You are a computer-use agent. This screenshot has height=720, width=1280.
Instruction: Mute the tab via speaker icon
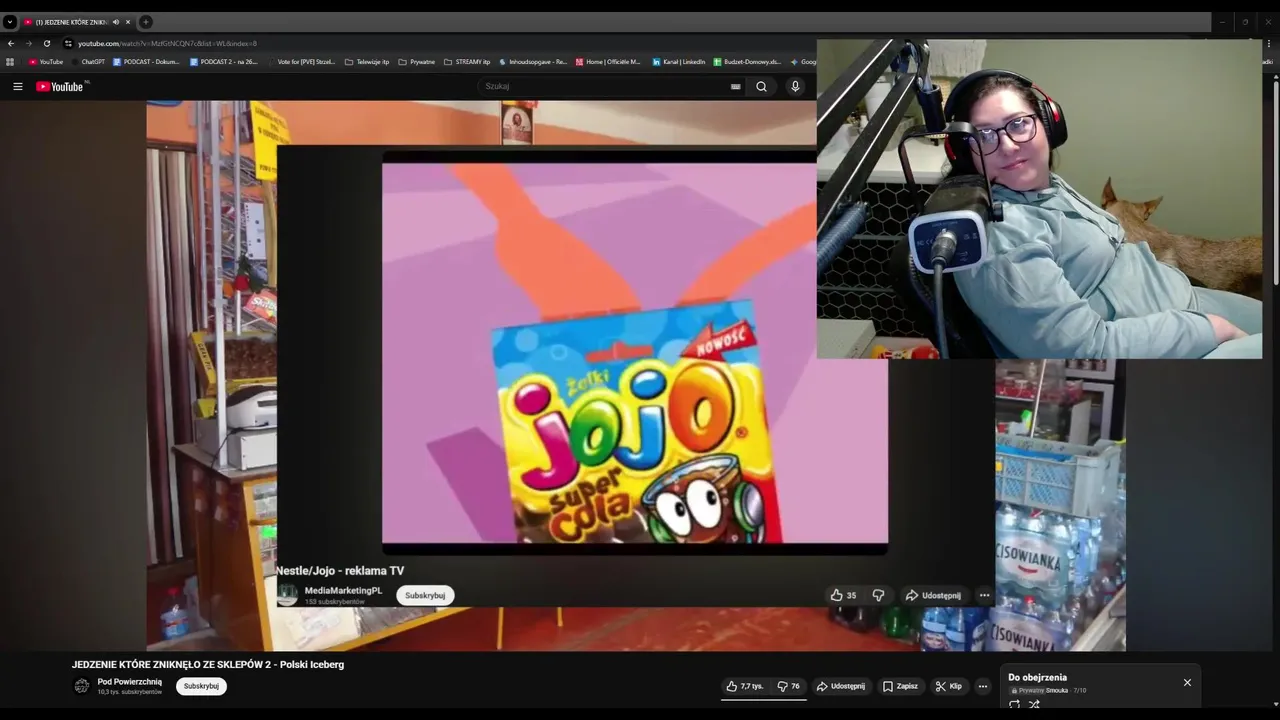click(x=116, y=22)
